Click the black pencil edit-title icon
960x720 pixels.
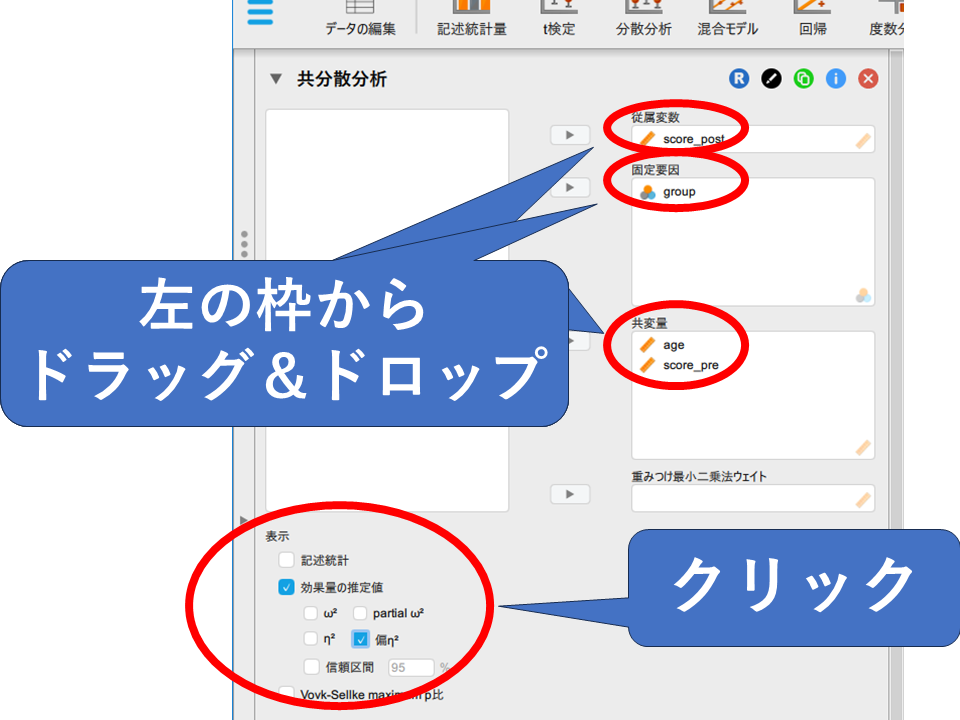(x=771, y=79)
